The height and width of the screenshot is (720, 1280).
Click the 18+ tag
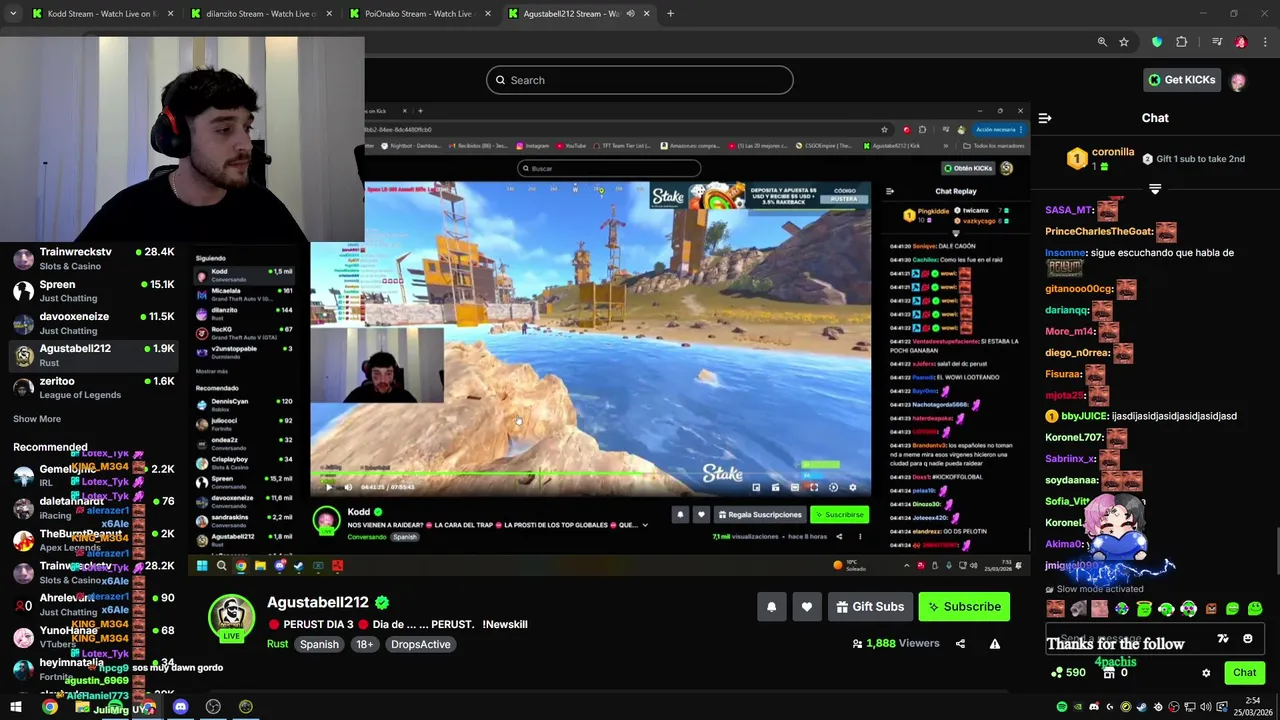(365, 644)
